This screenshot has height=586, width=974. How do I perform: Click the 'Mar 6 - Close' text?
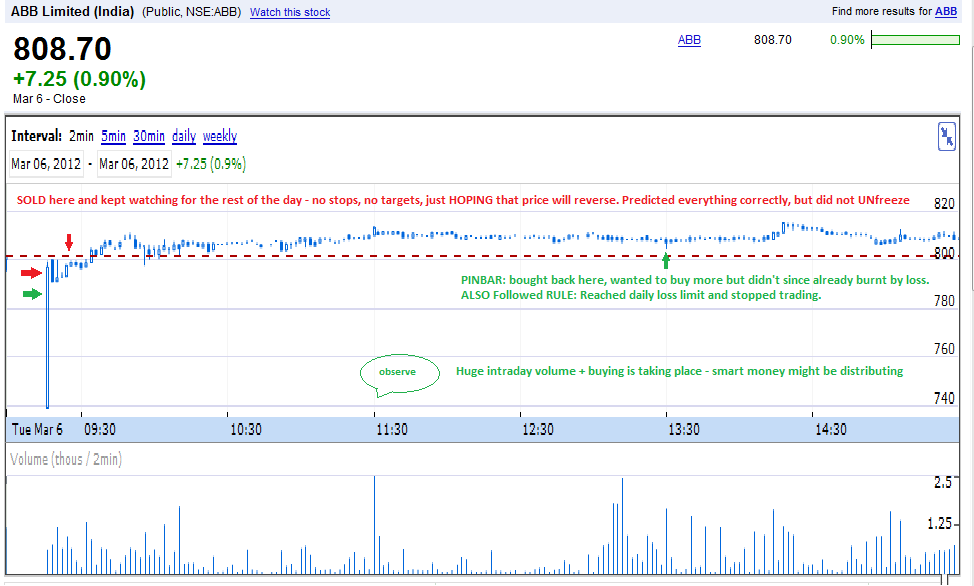coord(49,99)
